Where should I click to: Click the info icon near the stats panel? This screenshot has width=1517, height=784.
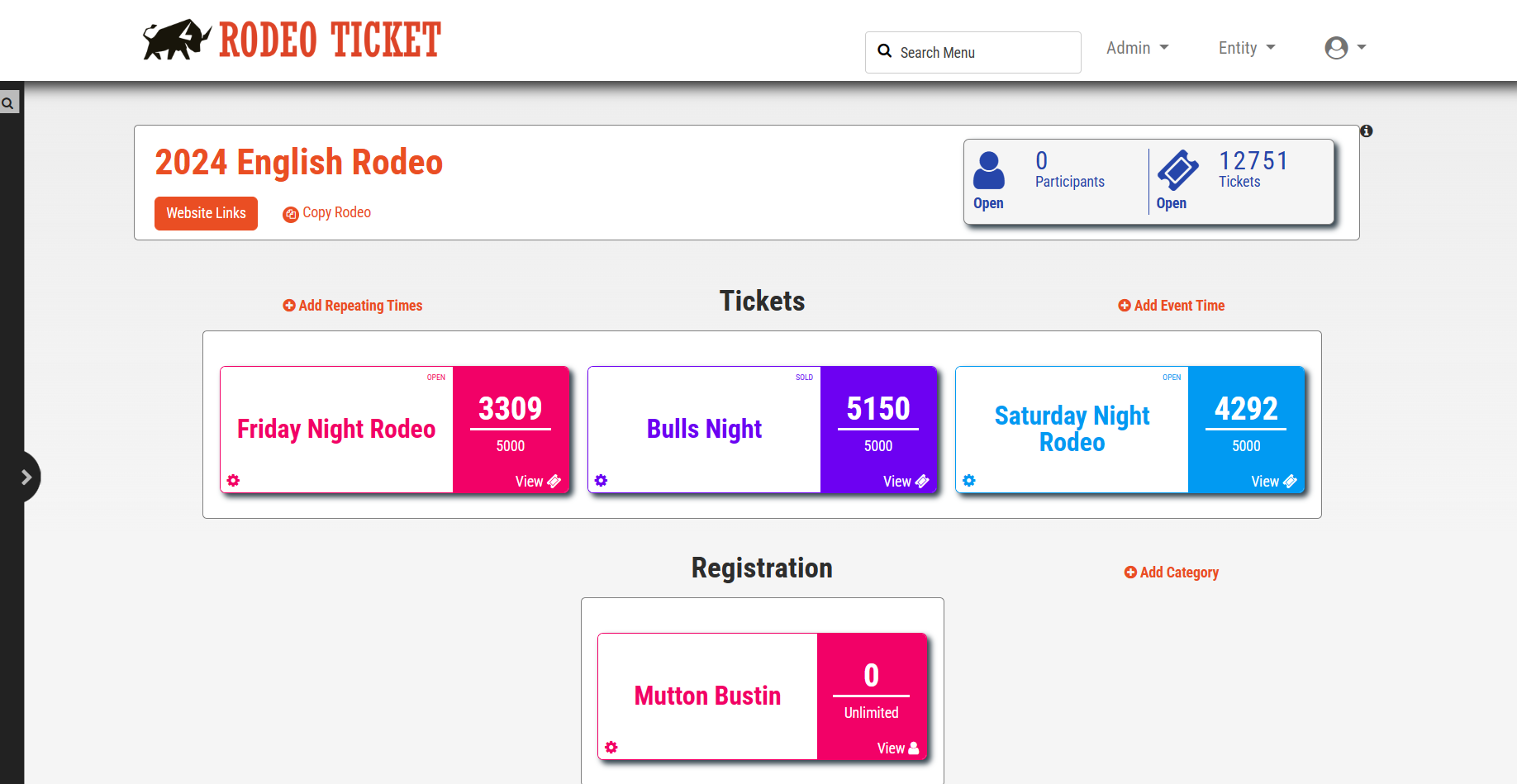click(x=1366, y=131)
